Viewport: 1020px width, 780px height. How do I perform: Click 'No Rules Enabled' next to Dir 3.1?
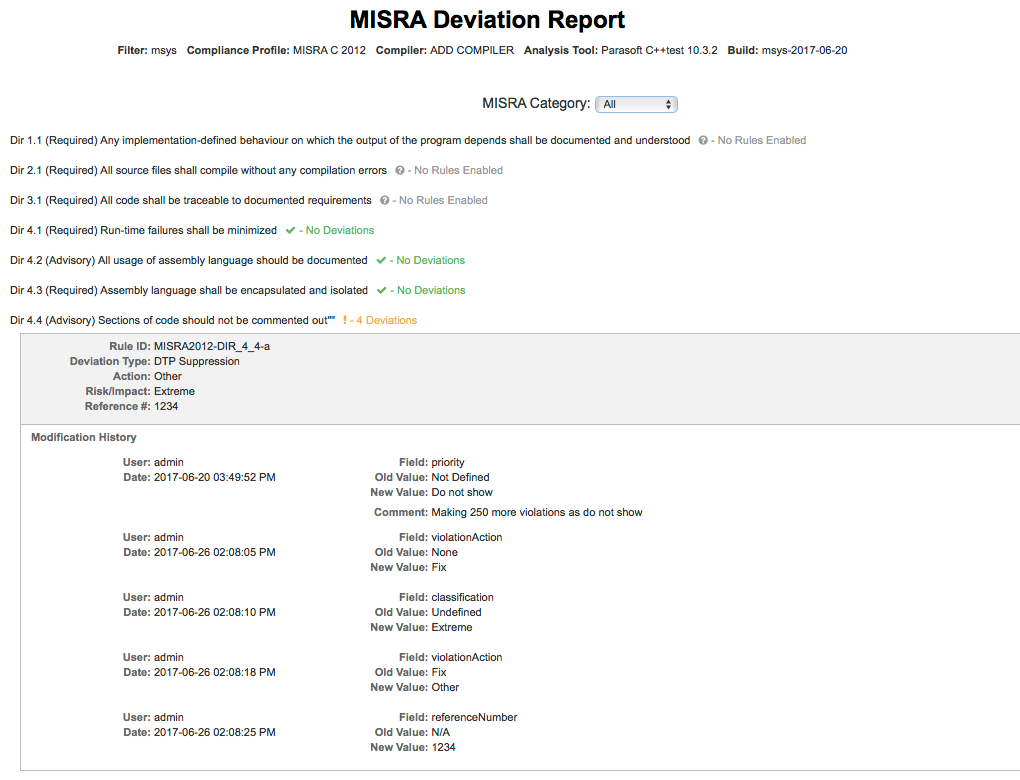443,200
